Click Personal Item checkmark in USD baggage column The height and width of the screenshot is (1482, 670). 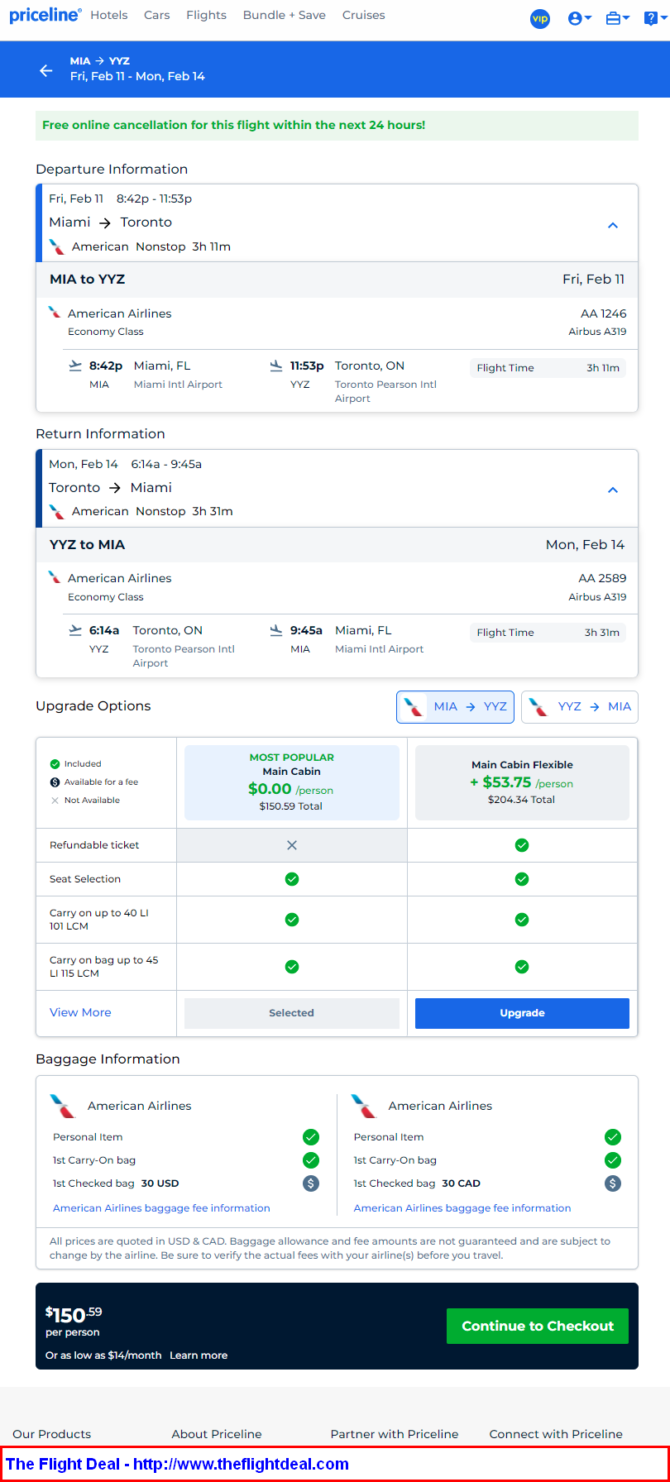coord(311,1137)
